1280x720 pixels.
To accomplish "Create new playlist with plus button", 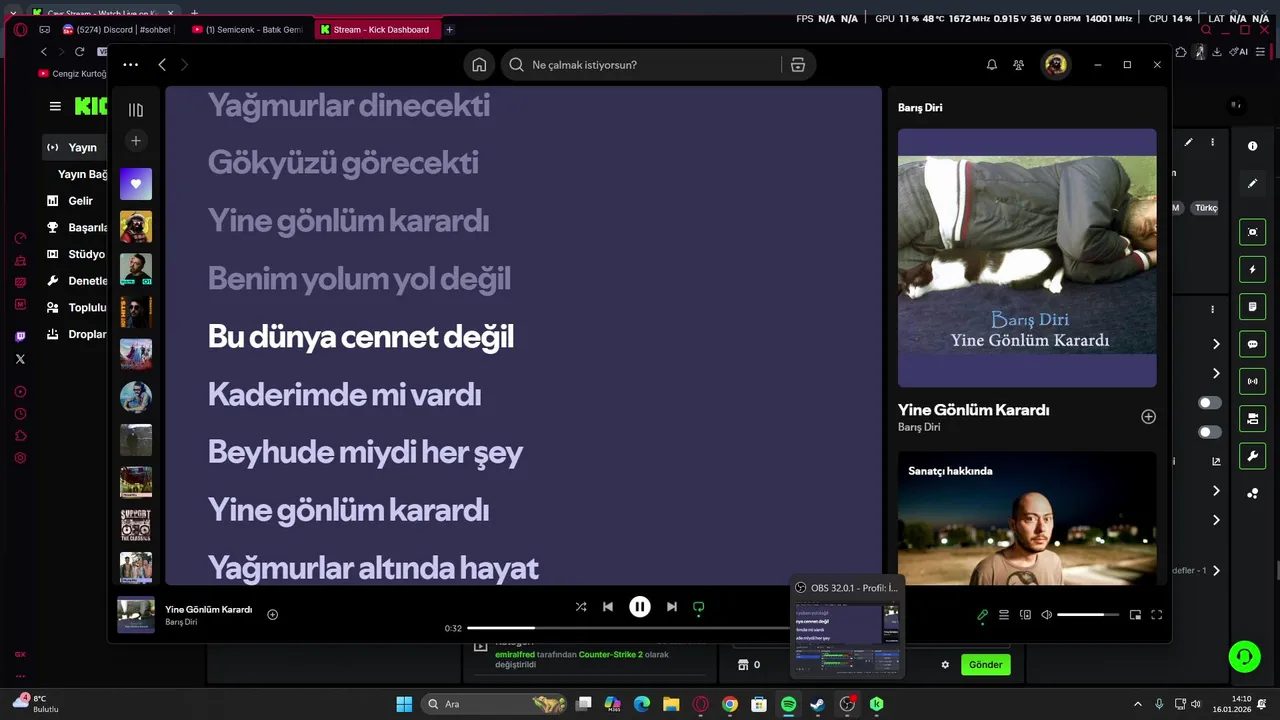I will click(136, 141).
